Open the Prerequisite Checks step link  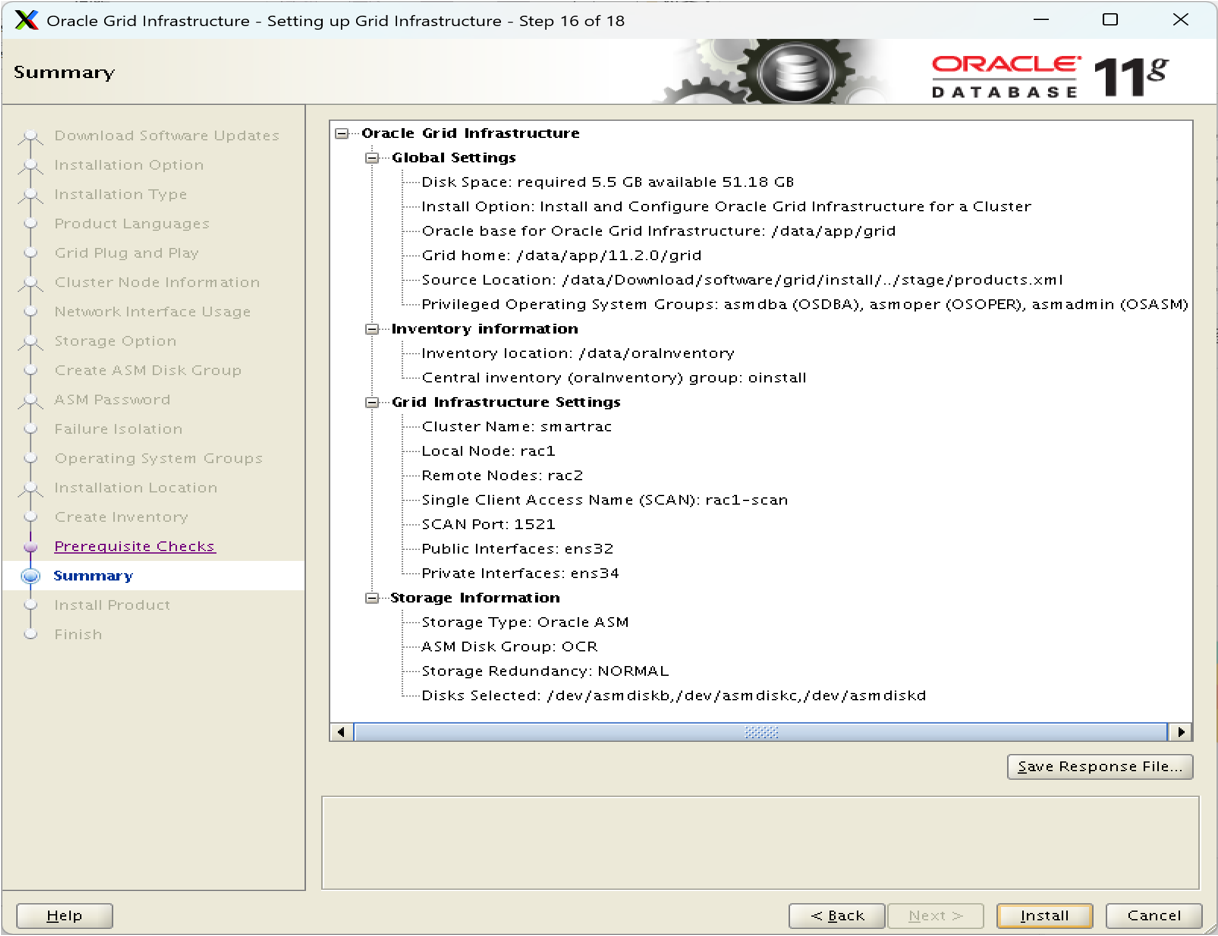pyautogui.click(x=135, y=546)
